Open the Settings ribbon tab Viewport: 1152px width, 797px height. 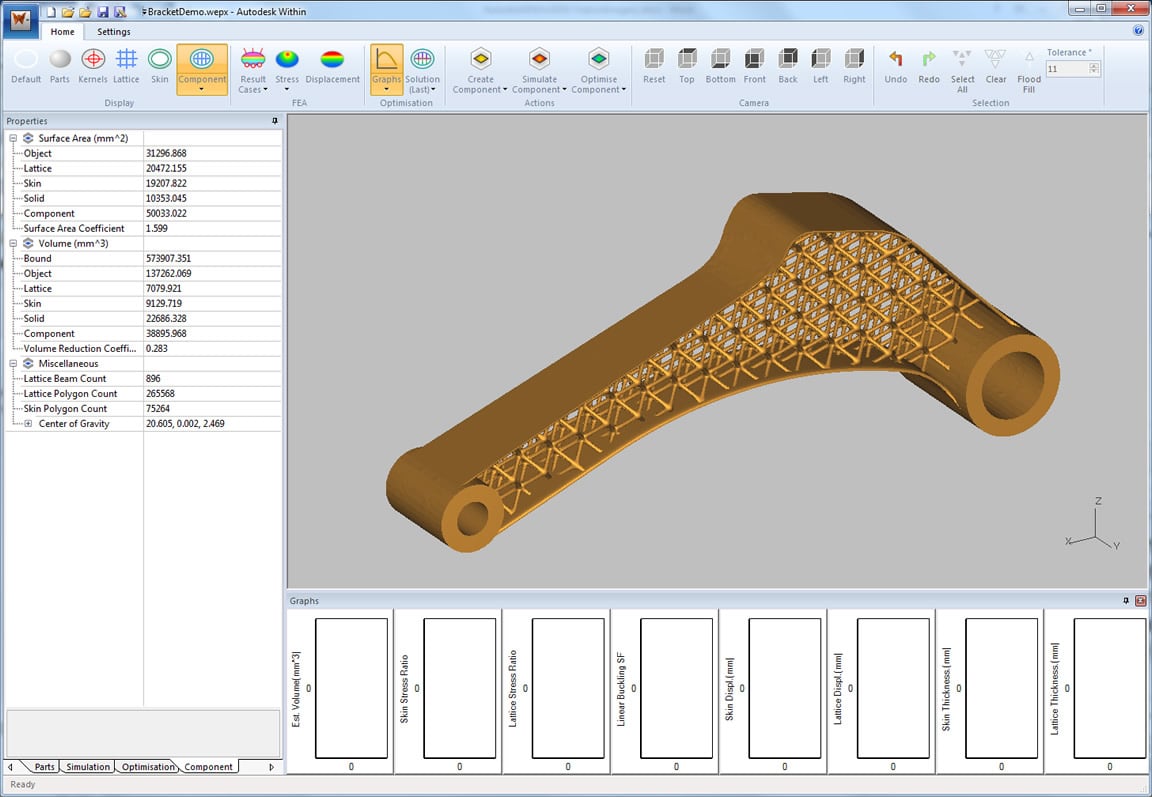coord(114,32)
